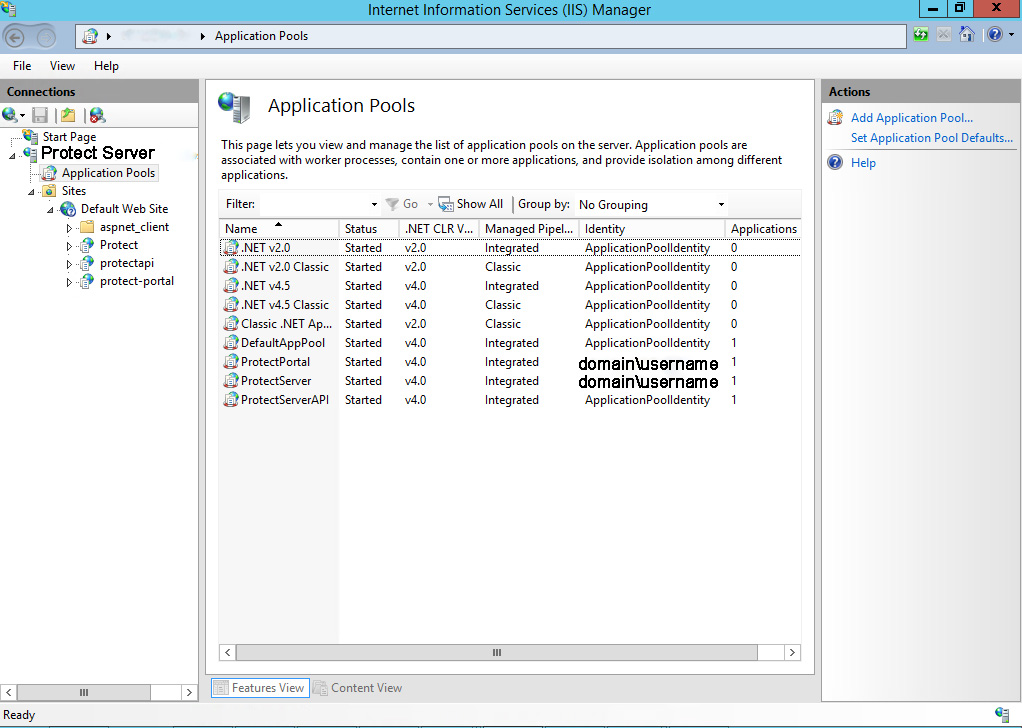Collapse the Protect Server tree node
This screenshot has height=728, width=1022.
point(12,156)
